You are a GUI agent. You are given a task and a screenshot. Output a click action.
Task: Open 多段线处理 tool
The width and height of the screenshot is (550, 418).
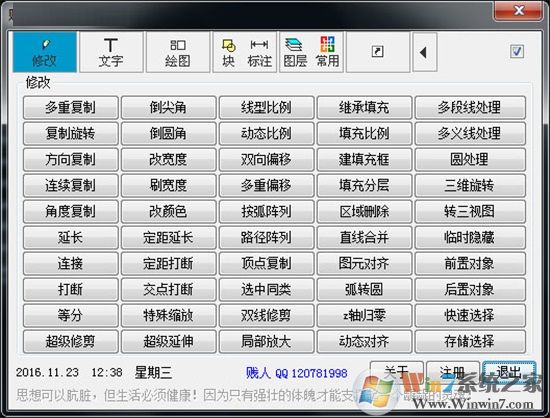470,107
